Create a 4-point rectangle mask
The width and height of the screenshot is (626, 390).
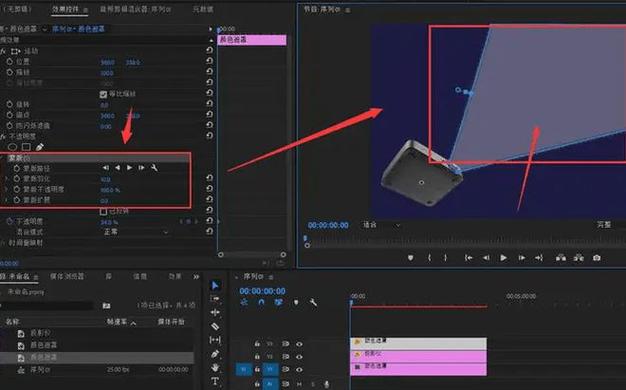pos(26,147)
